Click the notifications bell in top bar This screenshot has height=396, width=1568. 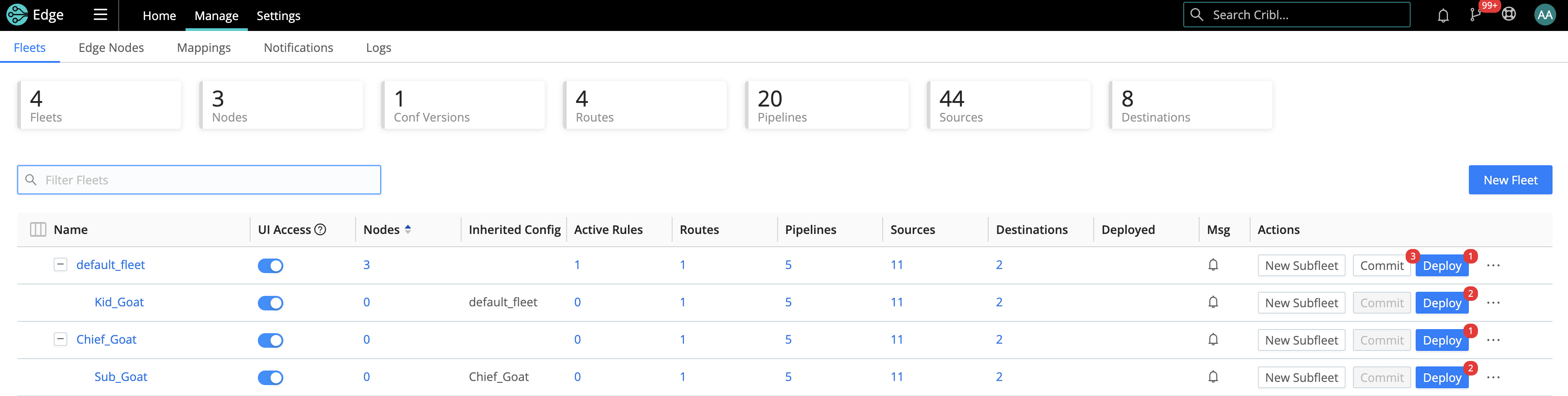pyautogui.click(x=1442, y=15)
